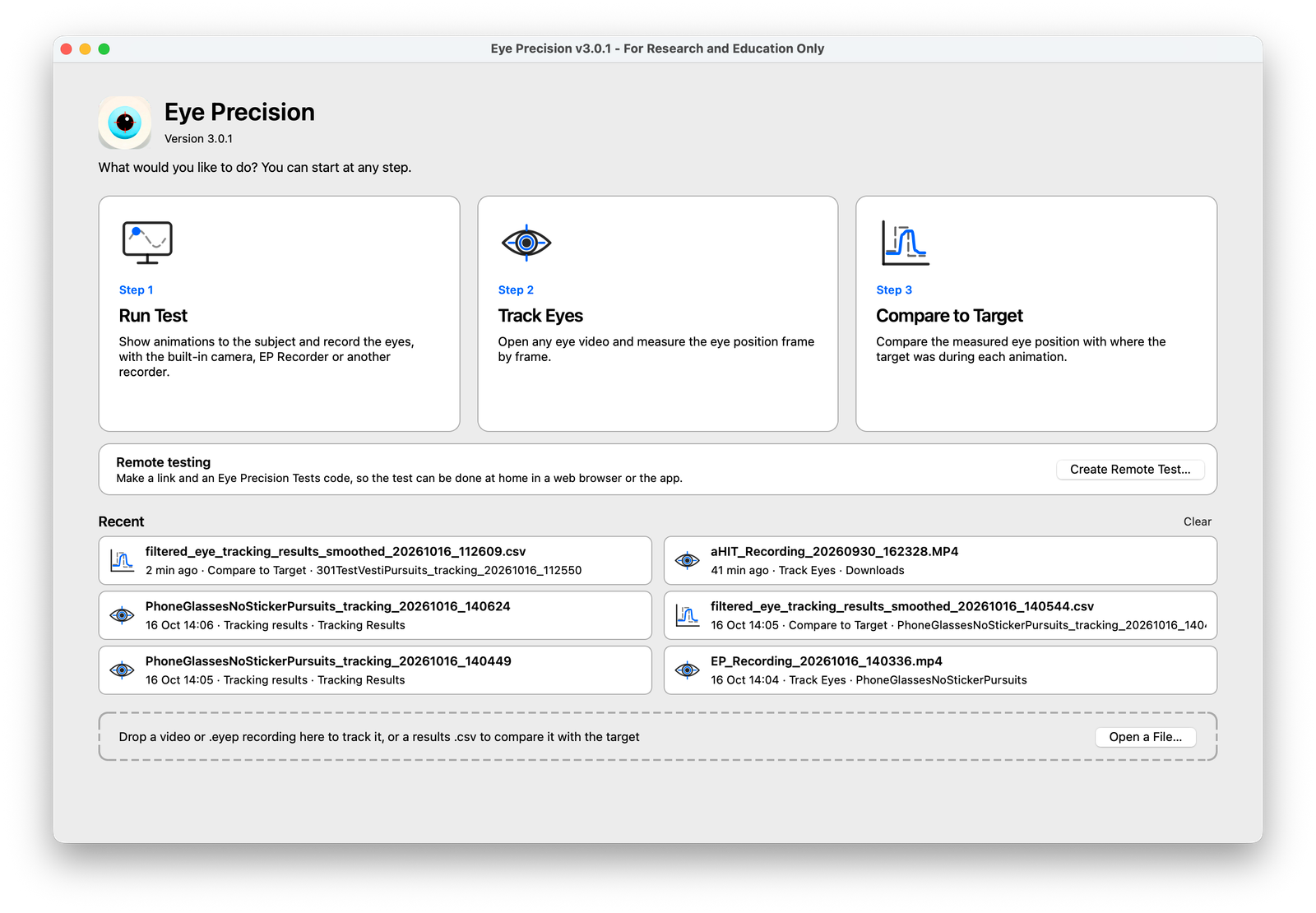Open recent file aHIT_Recording_20260930_162328.MP4
The height and width of the screenshot is (913, 1316).
pos(940,561)
